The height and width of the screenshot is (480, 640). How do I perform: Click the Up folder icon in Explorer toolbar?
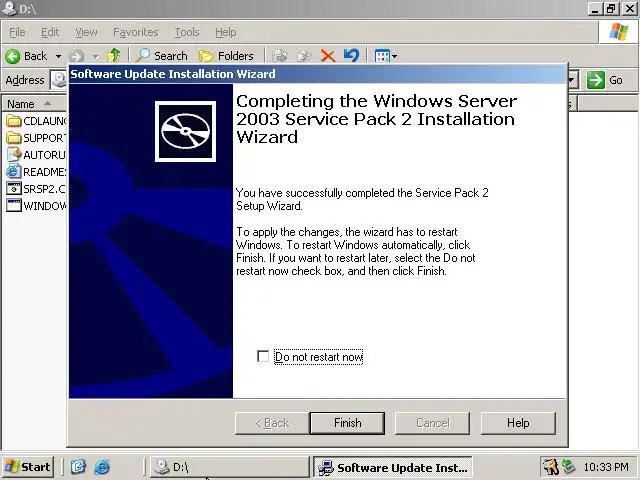(x=113, y=56)
